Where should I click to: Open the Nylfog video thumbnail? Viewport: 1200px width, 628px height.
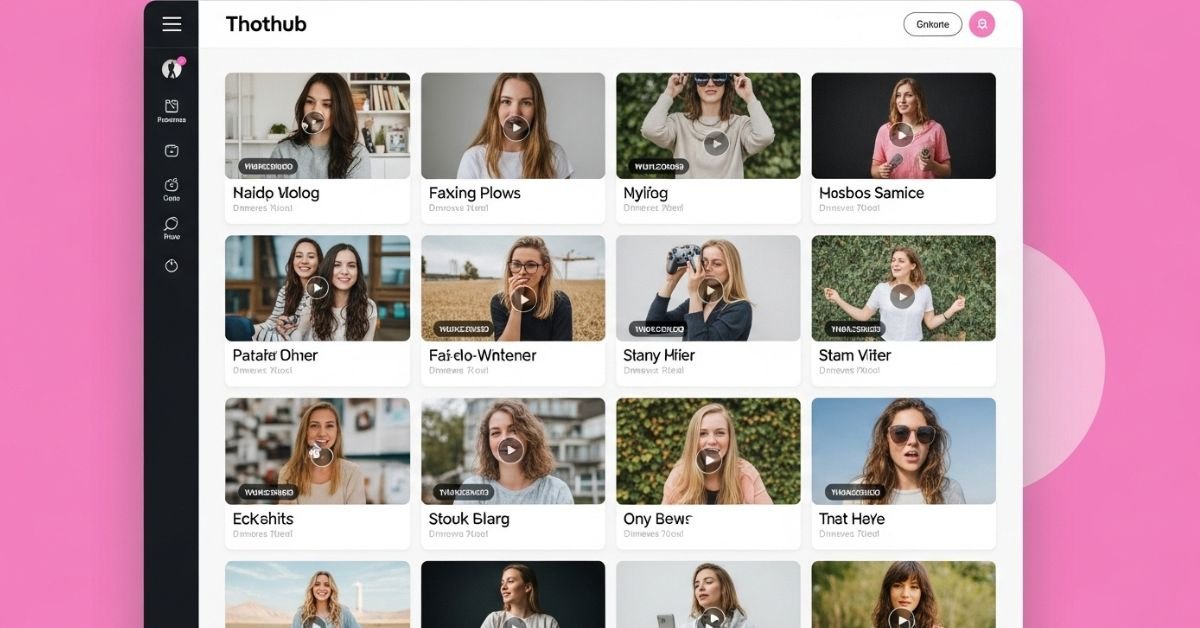708,125
